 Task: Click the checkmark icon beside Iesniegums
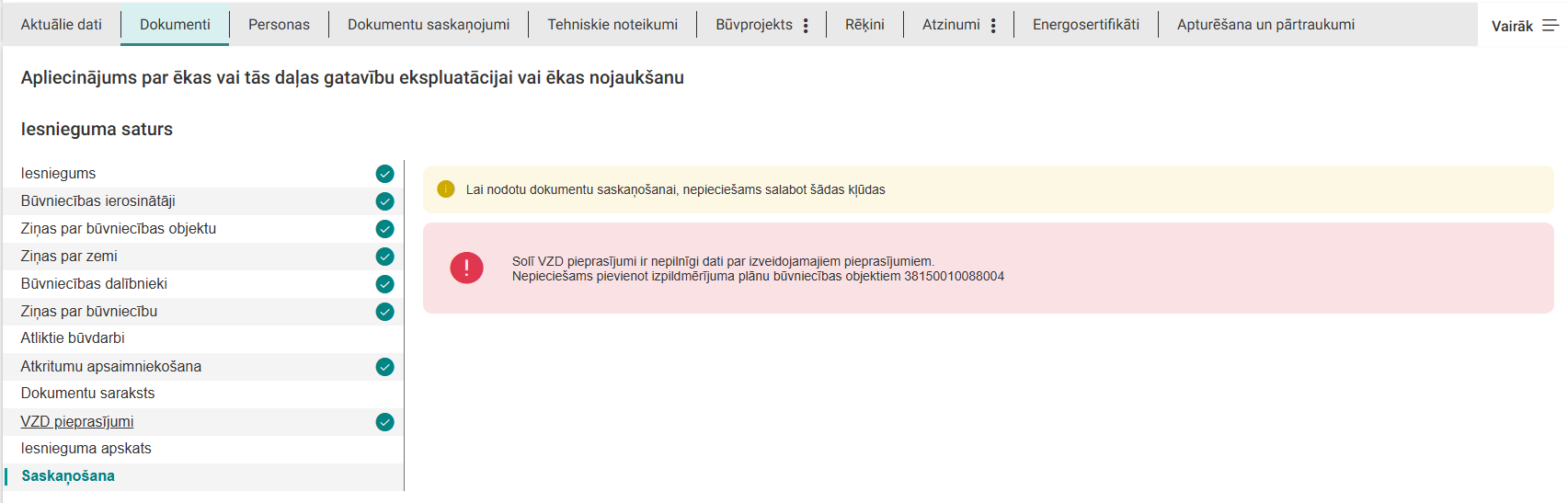coord(384,174)
